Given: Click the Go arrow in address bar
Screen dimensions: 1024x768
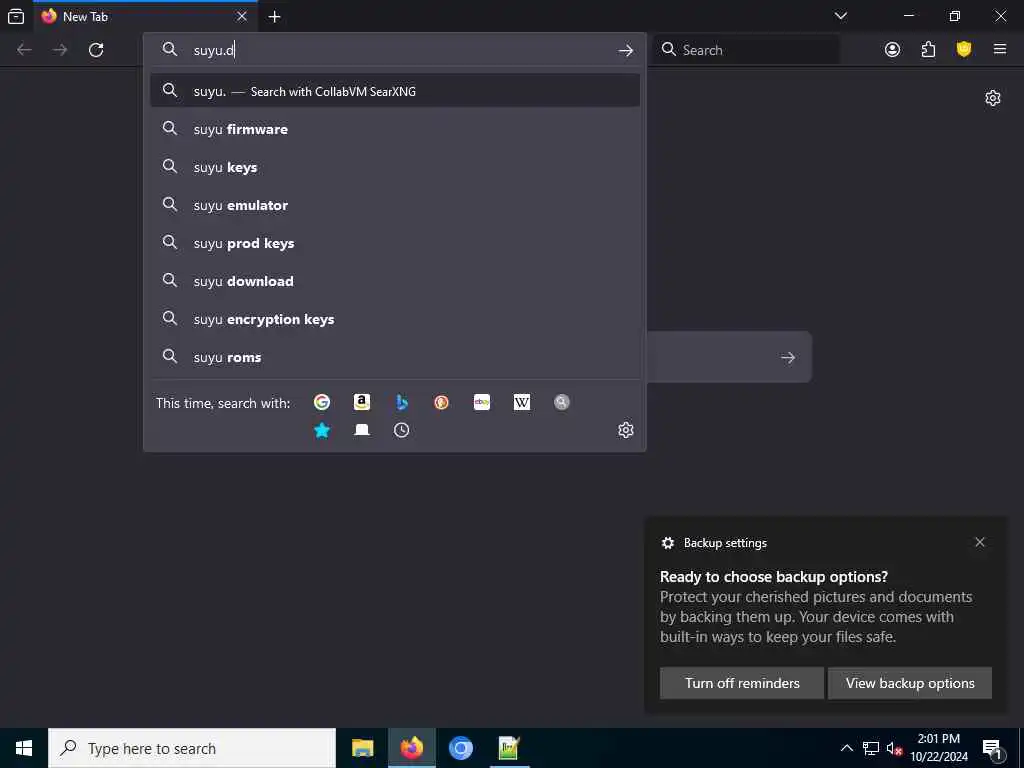Looking at the screenshot, I should (x=626, y=50).
